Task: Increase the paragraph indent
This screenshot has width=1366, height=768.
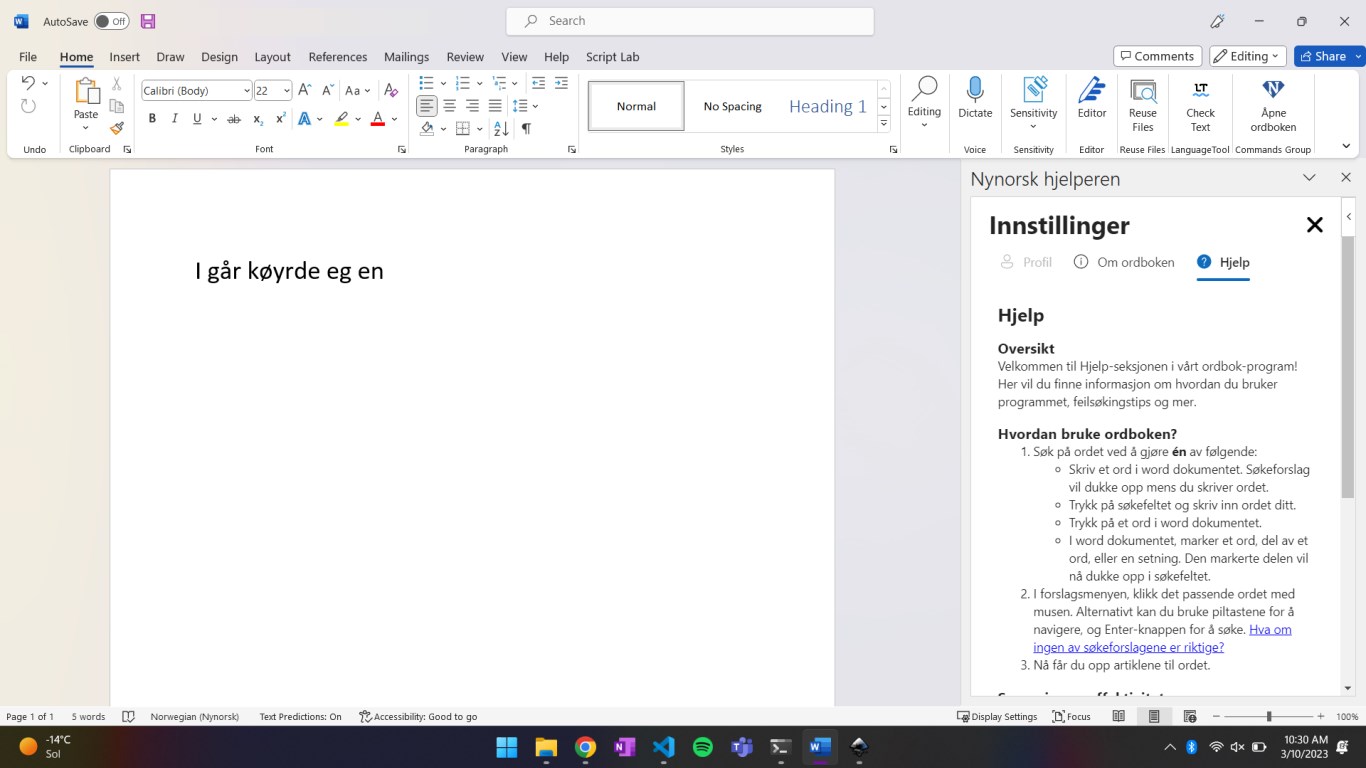Action: pyautogui.click(x=561, y=83)
